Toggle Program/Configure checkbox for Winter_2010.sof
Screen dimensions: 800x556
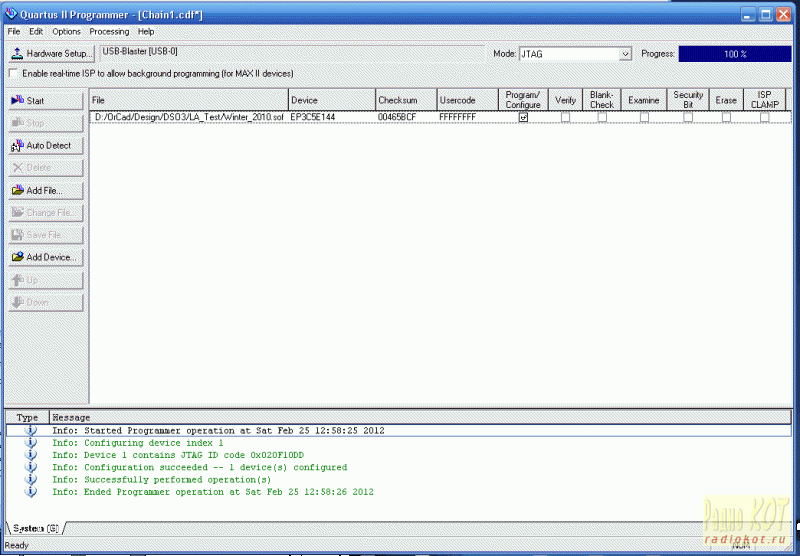click(x=523, y=117)
